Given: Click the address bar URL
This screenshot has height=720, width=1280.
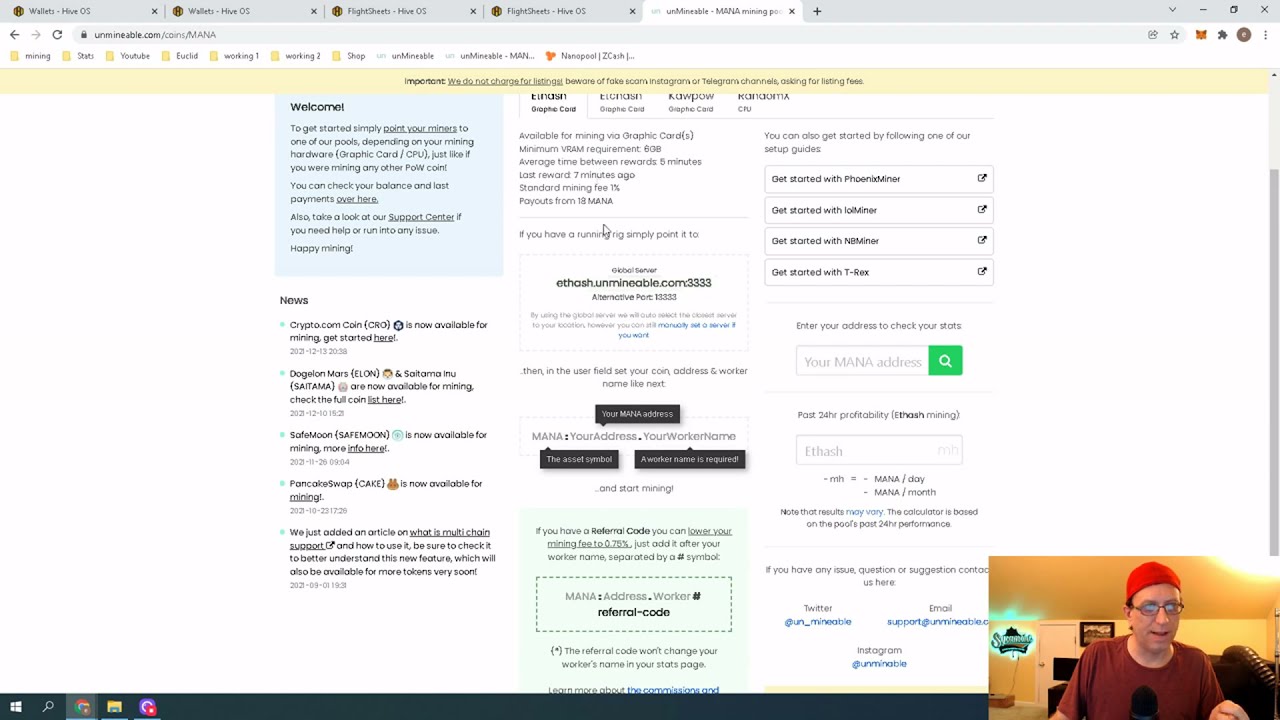Looking at the screenshot, I should pyautogui.click(x=155, y=35).
